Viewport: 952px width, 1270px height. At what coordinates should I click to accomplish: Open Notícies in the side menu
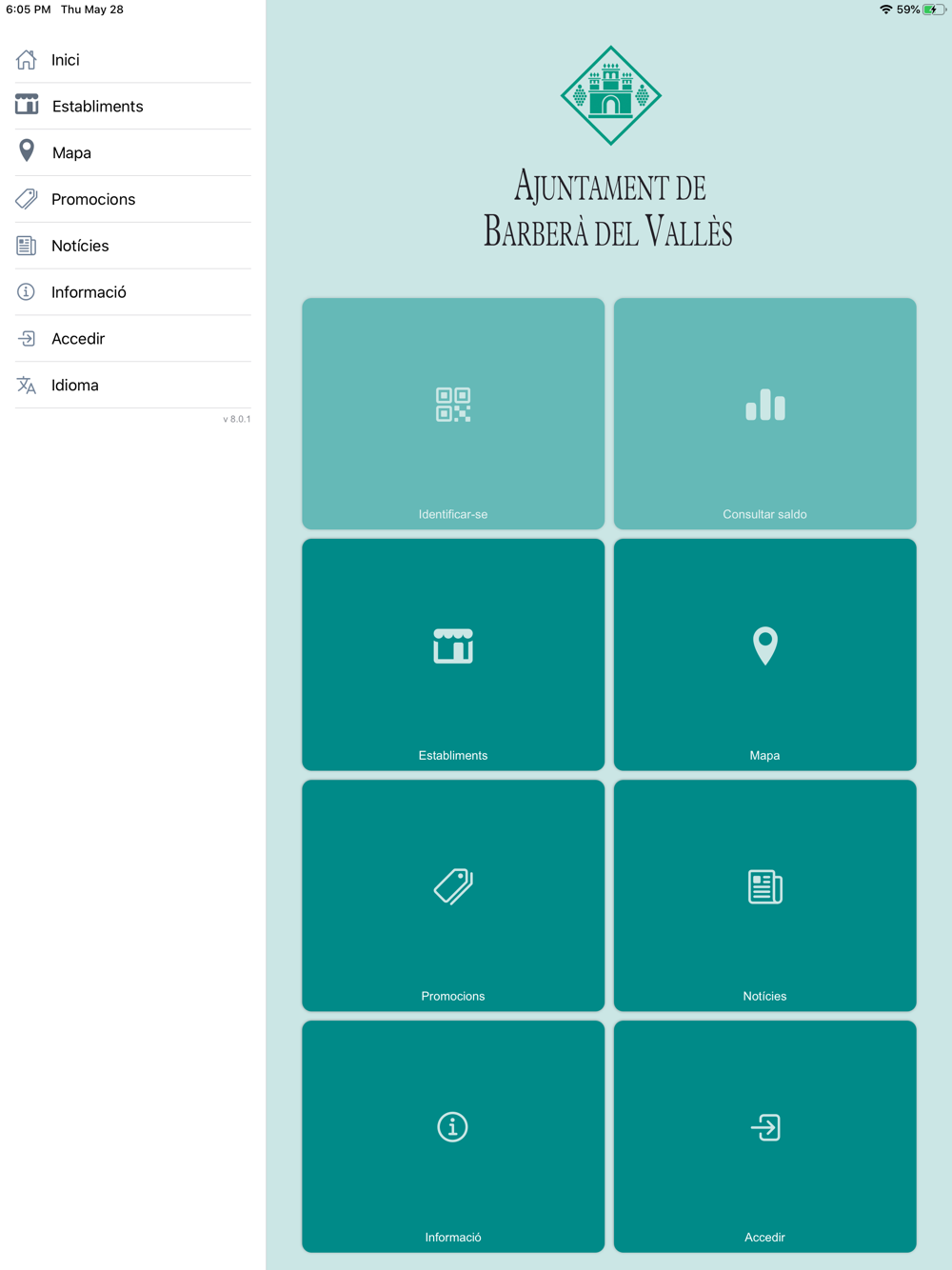point(133,246)
